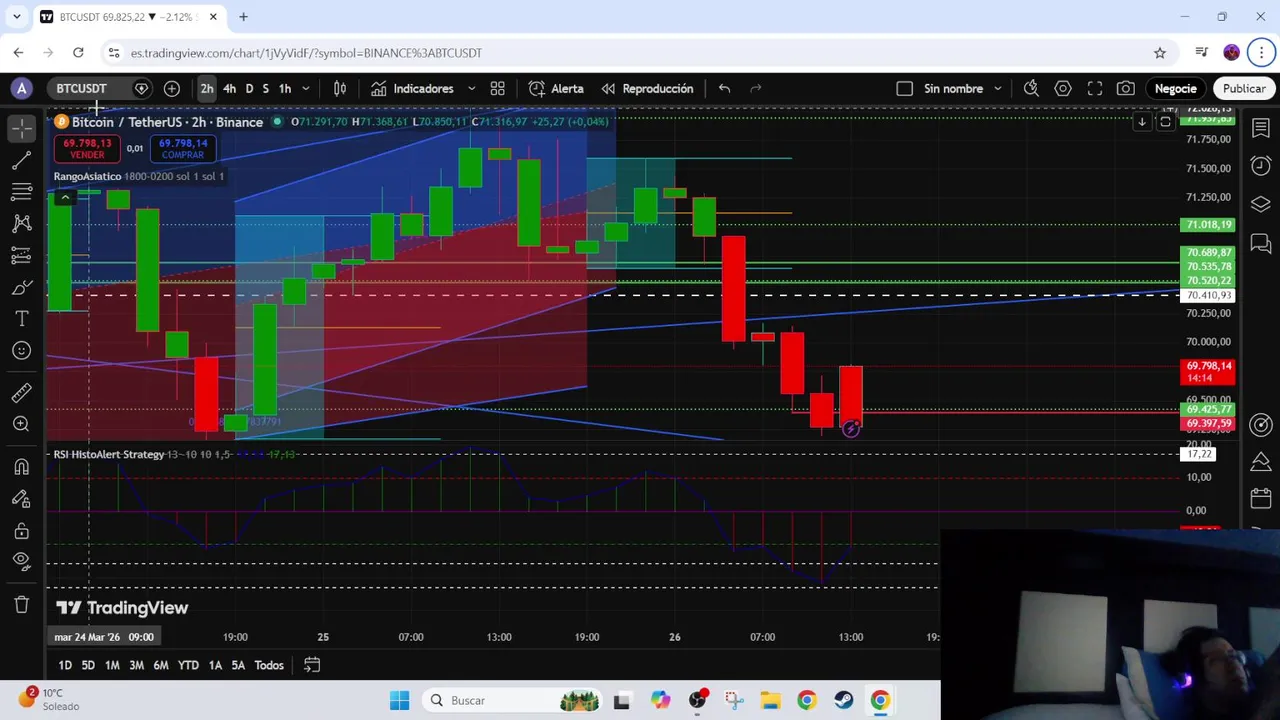The image size is (1280, 720).
Task: Open File Explorer from the taskbar
Action: pos(770,701)
